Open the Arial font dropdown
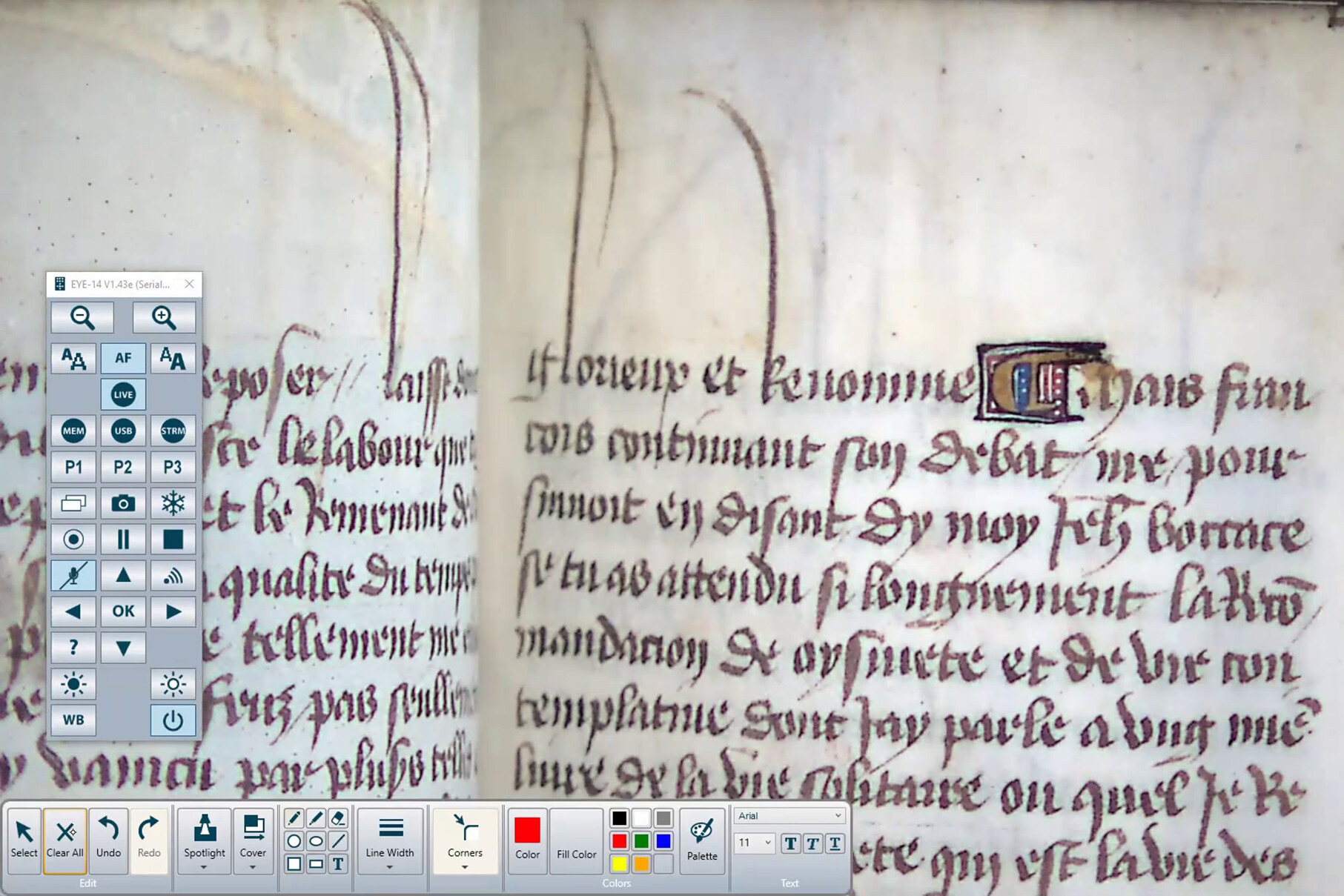 pos(789,816)
